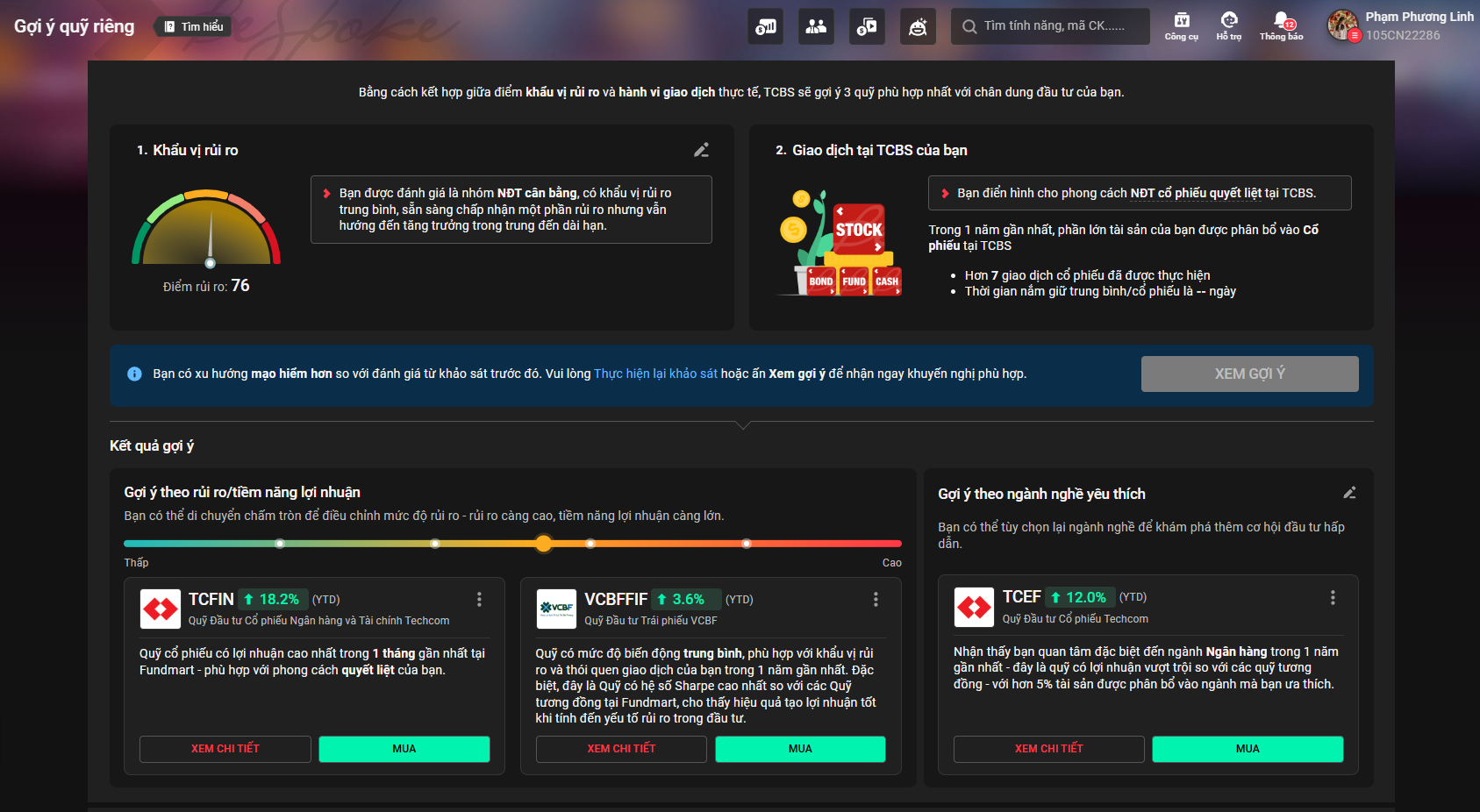This screenshot has height=812, width=1480.
Task: Click XEM CHI TIẾT for VCBFFIF
Action: click(x=621, y=749)
